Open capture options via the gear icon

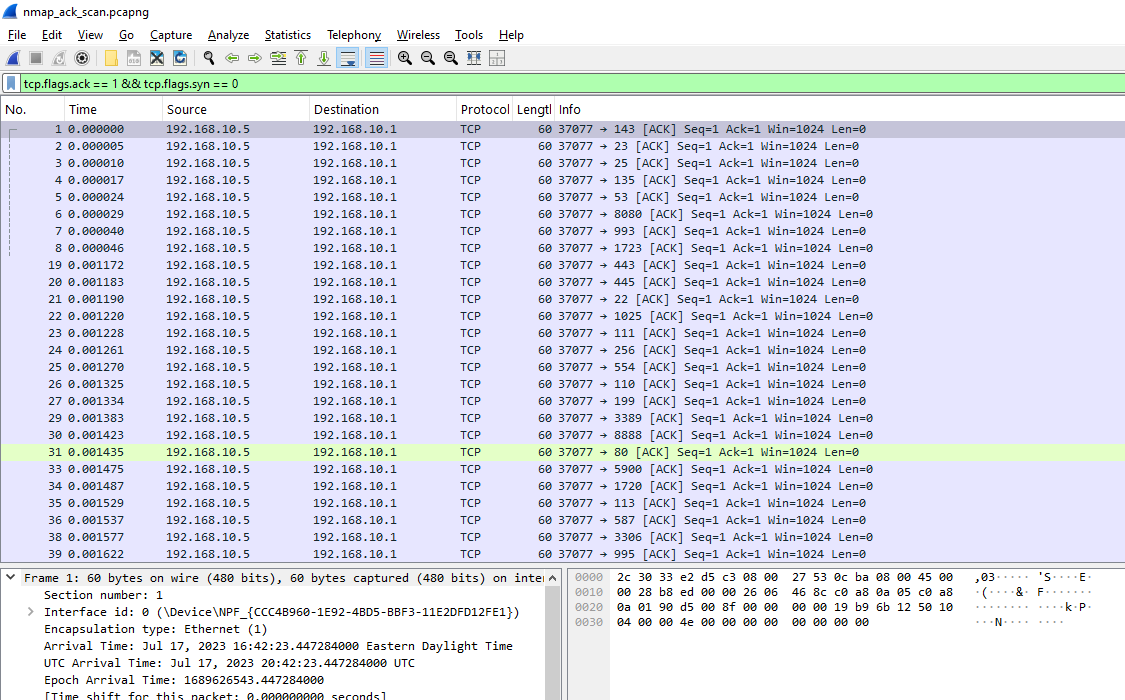(82, 57)
